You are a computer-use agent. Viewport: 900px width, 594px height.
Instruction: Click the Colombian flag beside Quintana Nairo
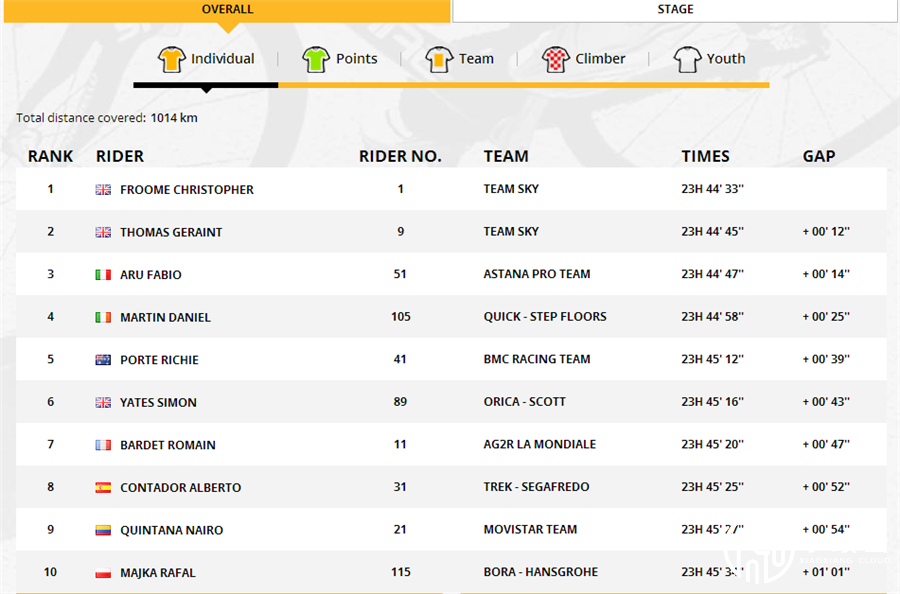pyautogui.click(x=103, y=530)
